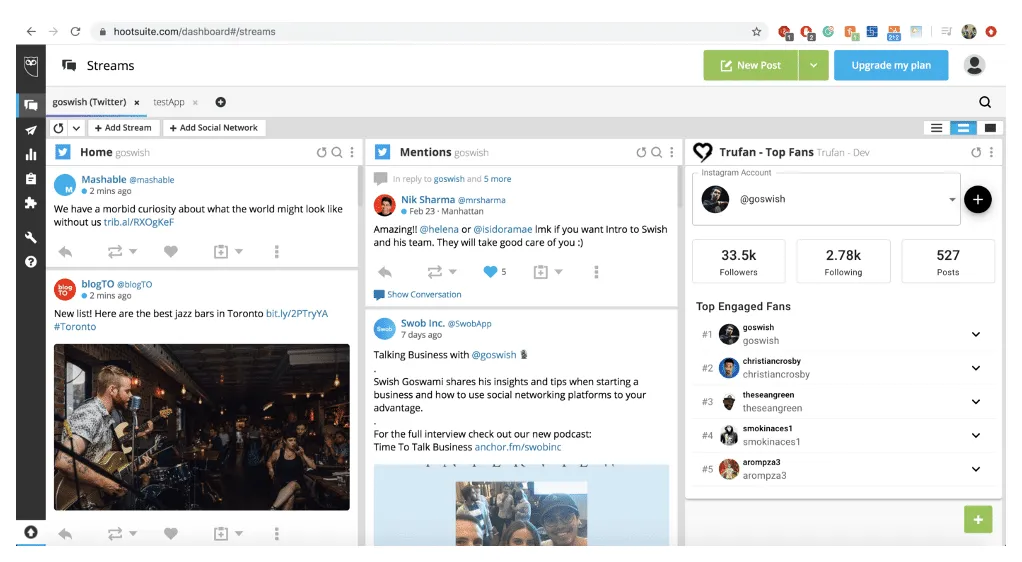Refresh the Trufan Top Fans stream

pos(976,153)
